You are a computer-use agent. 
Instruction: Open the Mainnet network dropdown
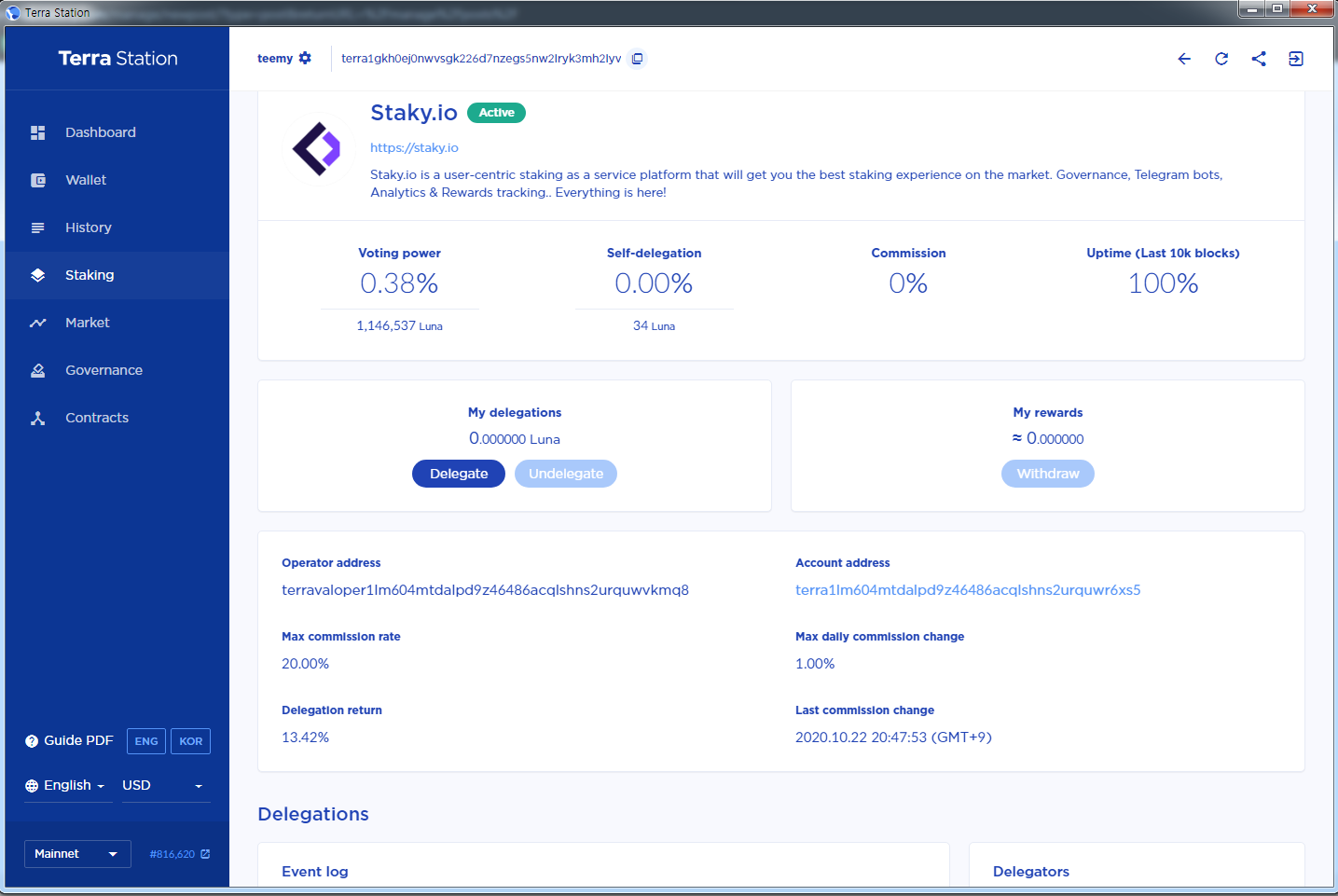(x=77, y=854)
